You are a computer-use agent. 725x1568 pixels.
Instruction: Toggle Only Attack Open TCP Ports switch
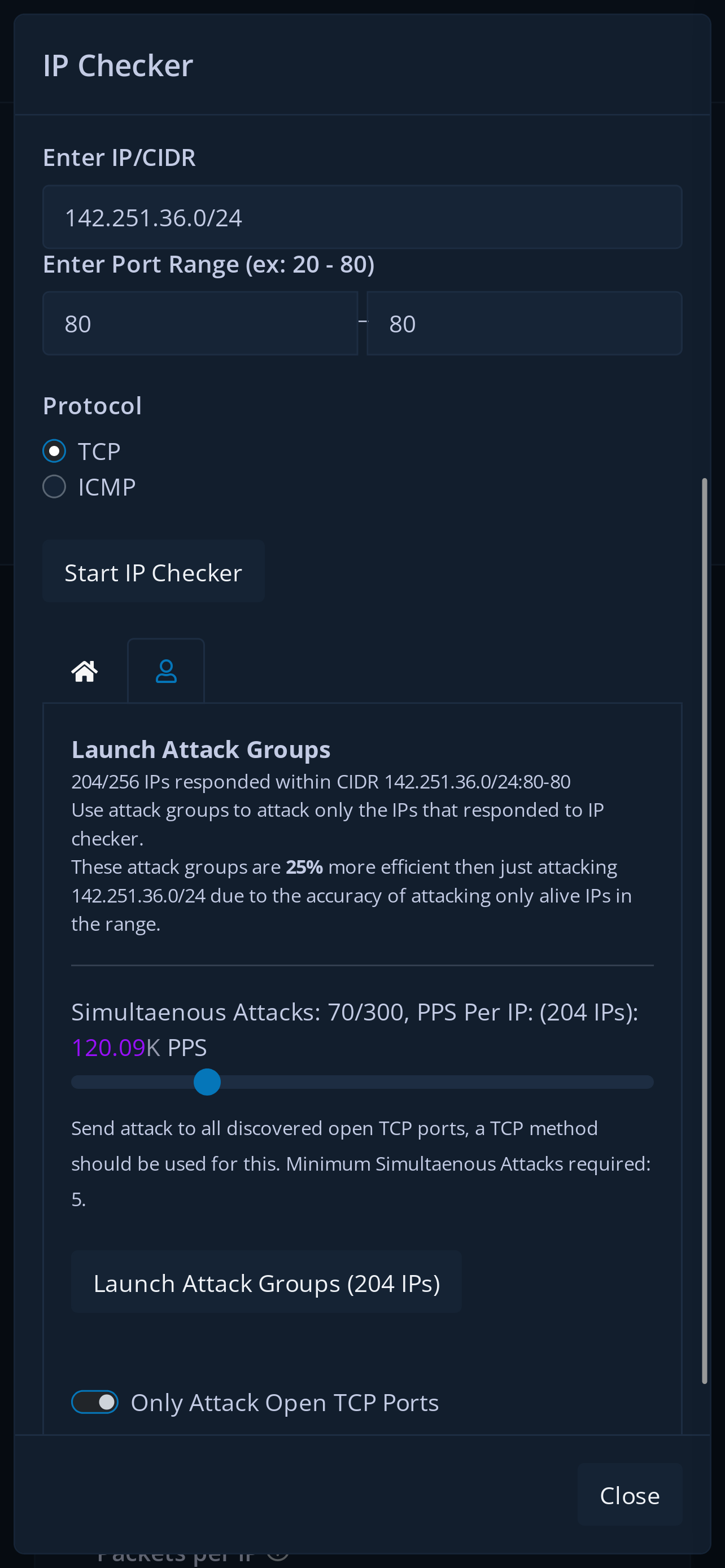pos(94,1401)
